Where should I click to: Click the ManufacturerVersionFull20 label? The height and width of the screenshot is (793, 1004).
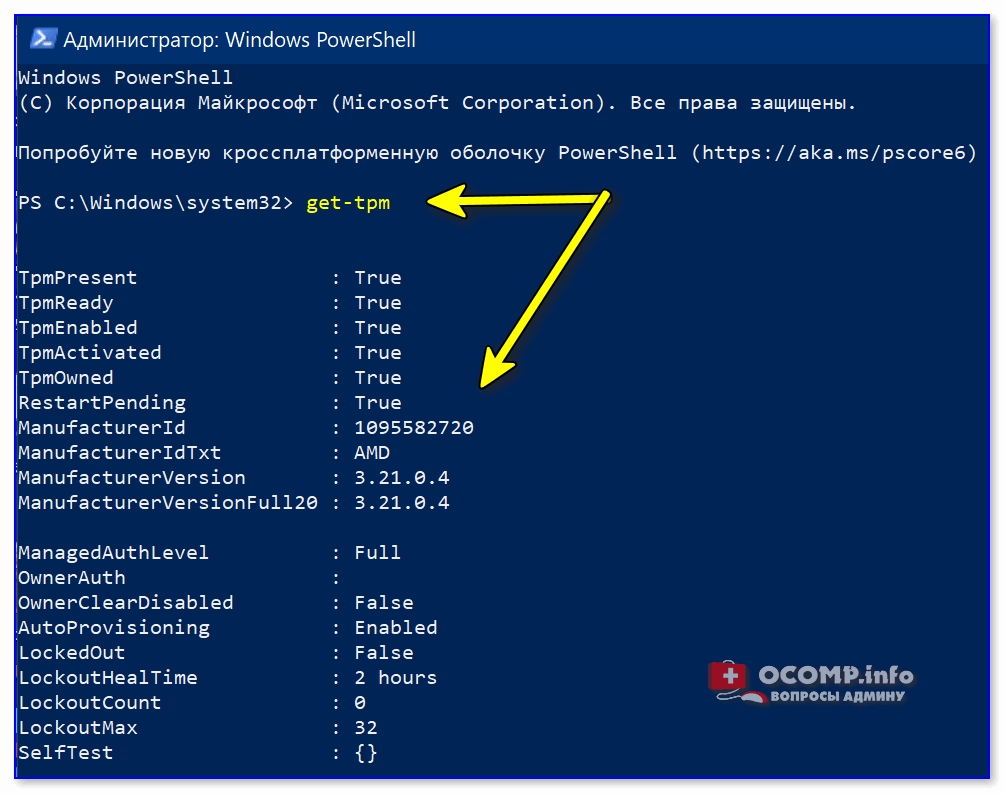click(x=168, y=503)
